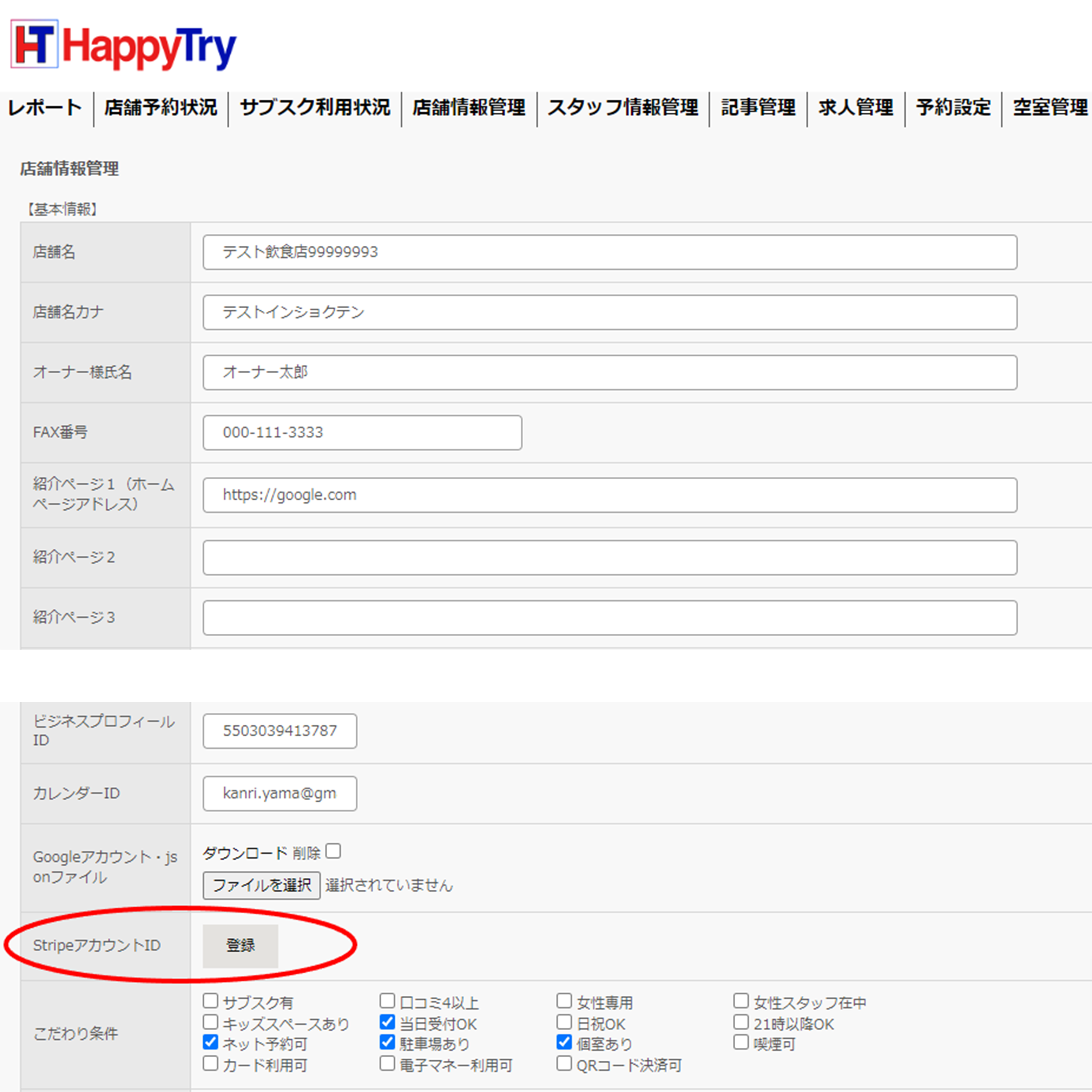The image size is (1092, 1092).
Task: Click the ダウンロード link
Action: (245, 852)
